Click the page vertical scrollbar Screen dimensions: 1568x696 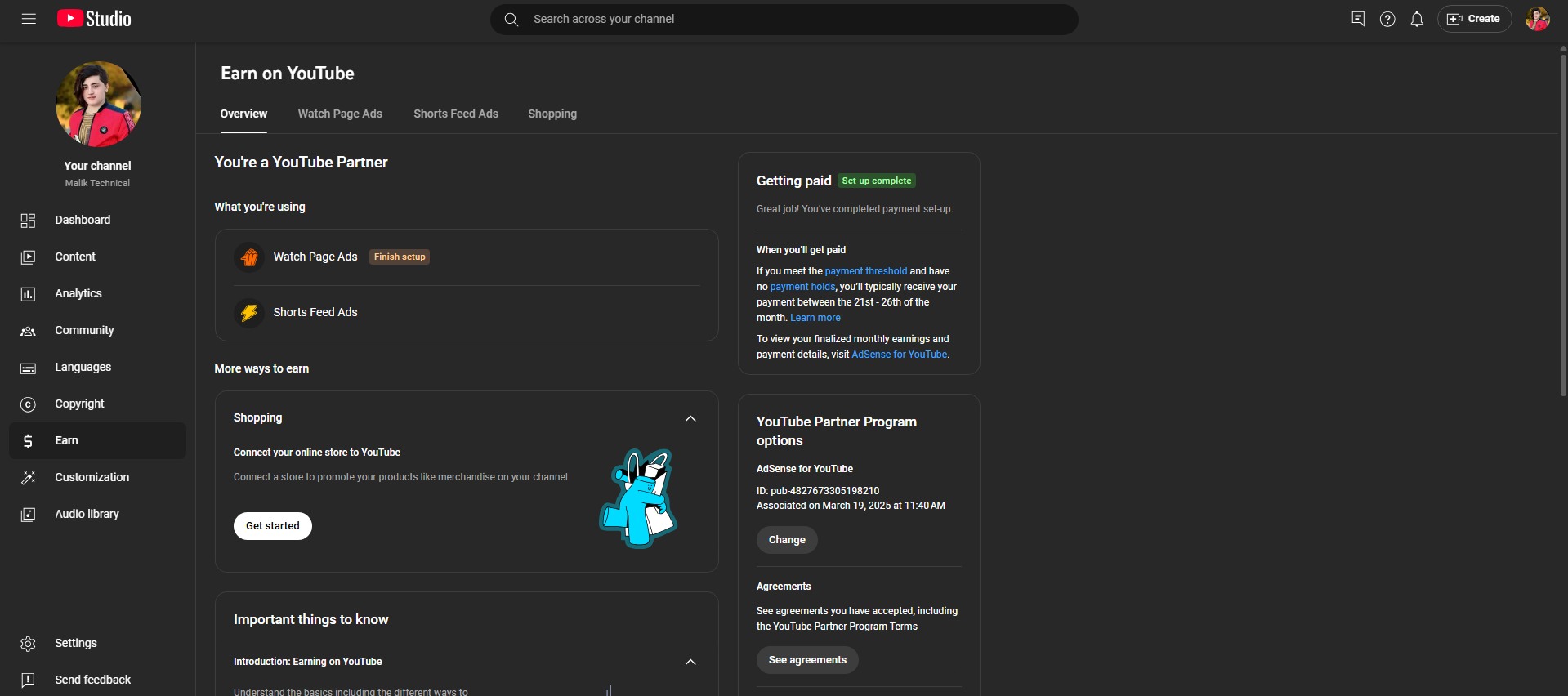coord(1563,225)
